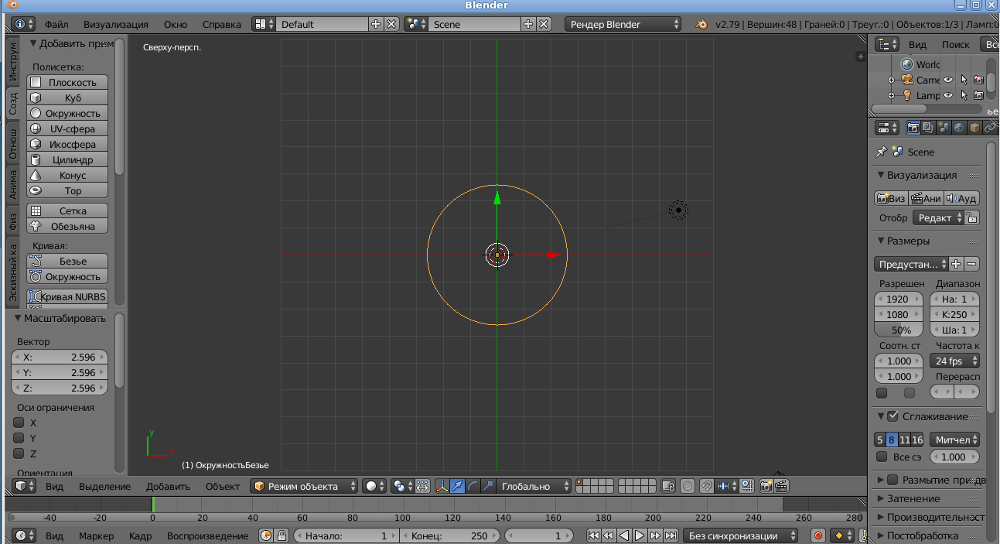
Task: Add a render preset with plus button
Action: click(x=955, y=264)
